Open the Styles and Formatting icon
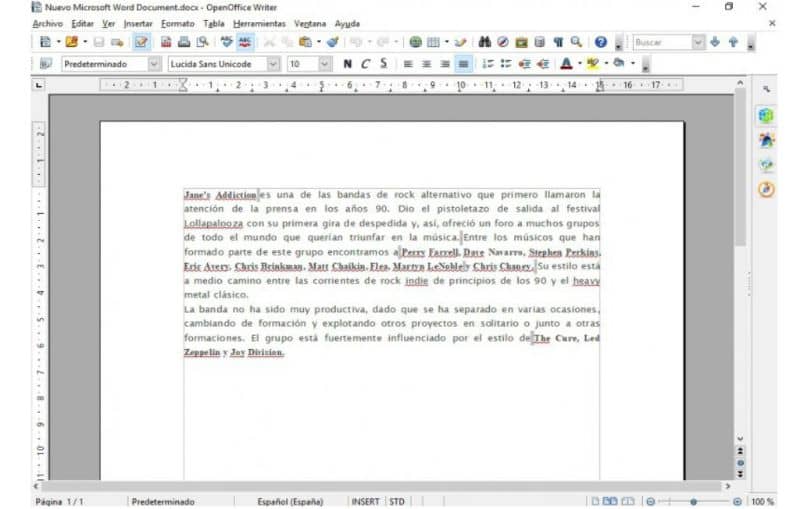Image resolution: width=800 pixels, height=509 pixels. pyautogui.click(x=45, y=64)
